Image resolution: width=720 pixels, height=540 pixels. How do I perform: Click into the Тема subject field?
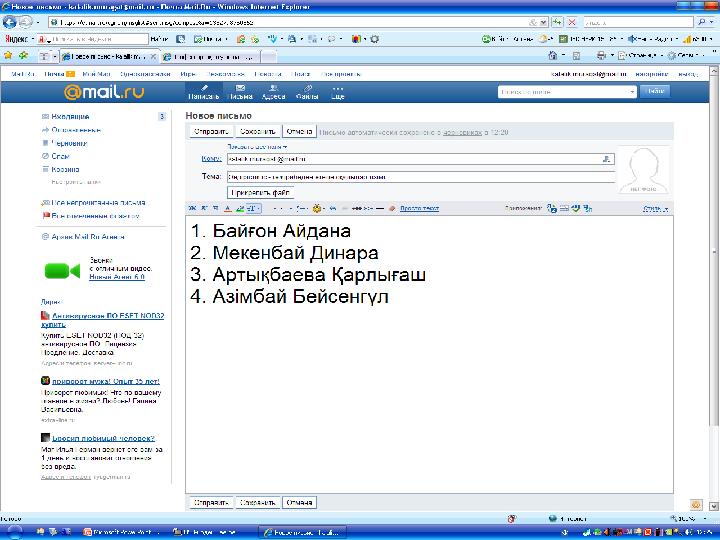coord(421,177)
